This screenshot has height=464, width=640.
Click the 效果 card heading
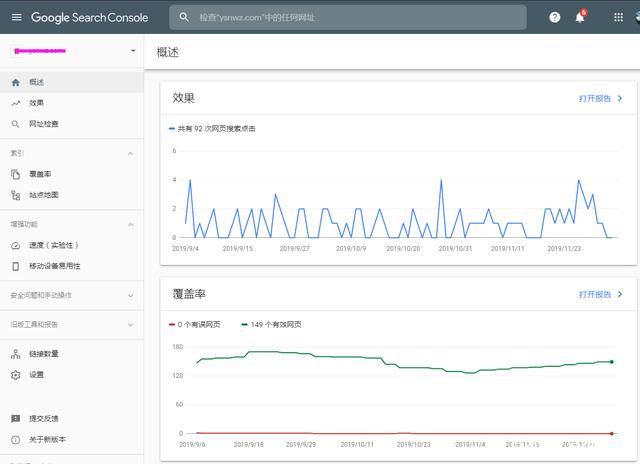point(183,98)
